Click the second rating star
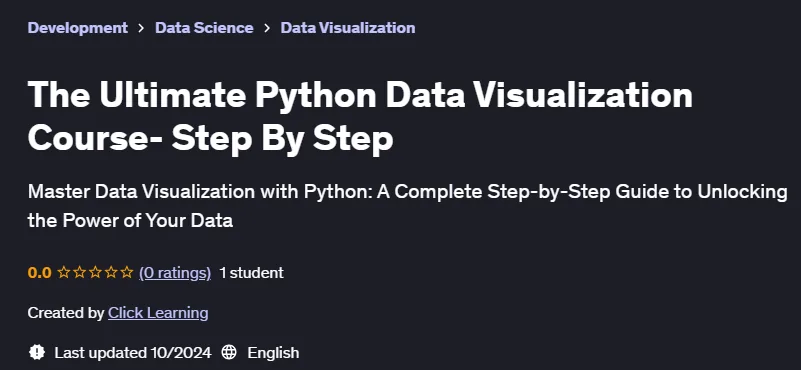This screenshot has width=801, height=370. [x=79, y=272]
